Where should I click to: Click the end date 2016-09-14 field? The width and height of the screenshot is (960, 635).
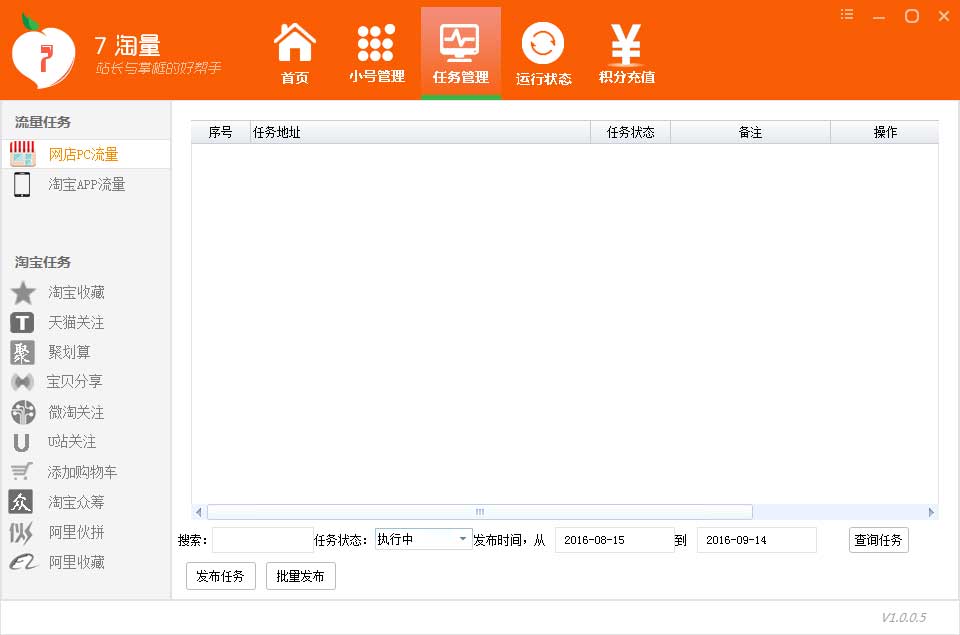coord(757,540)
